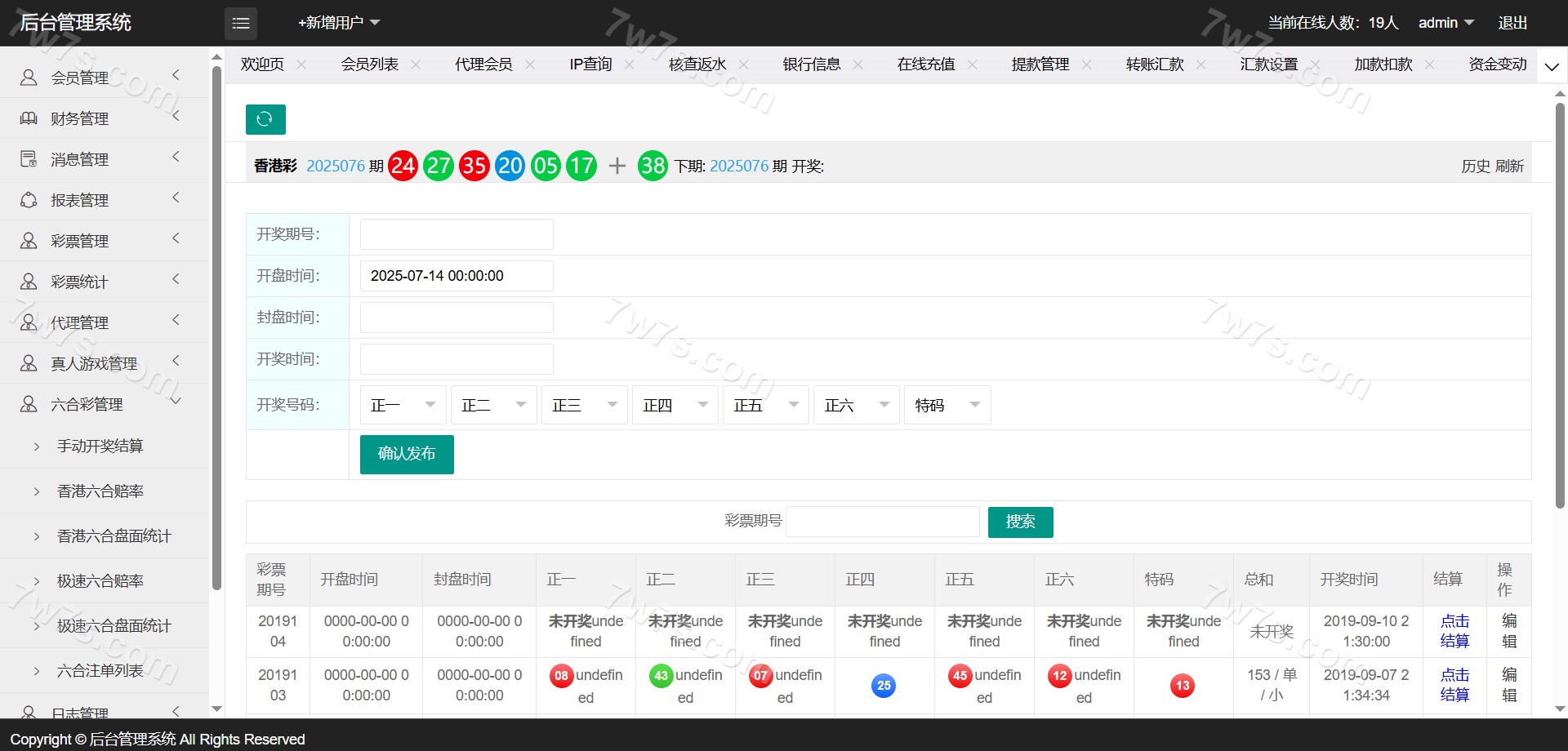The height and width of the screenshot is (751, 1568).
Task: Click the 开奖期号 input field
Action: point(457,234)
